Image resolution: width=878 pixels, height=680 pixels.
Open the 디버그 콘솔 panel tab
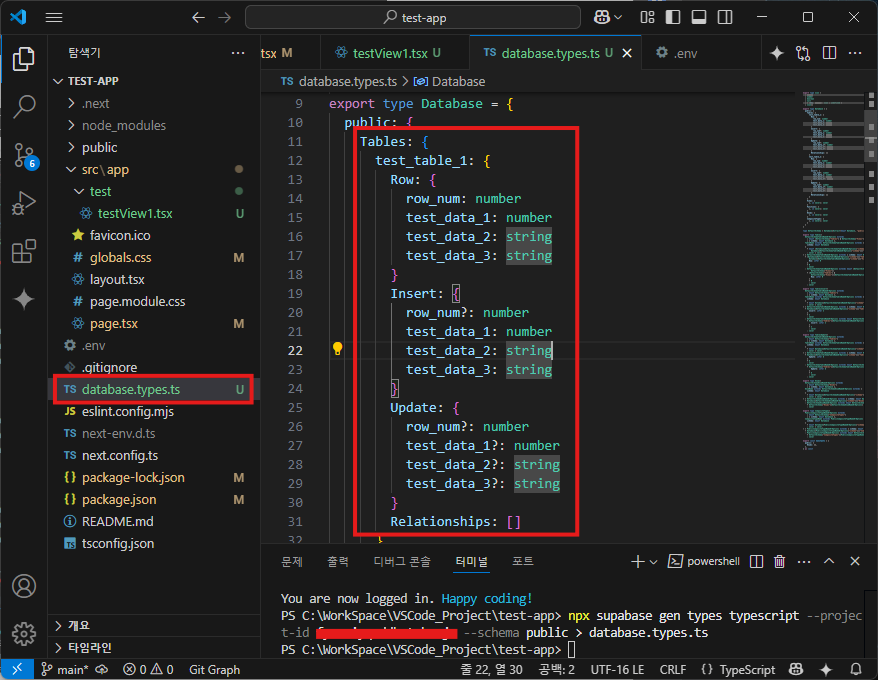pyautogui.click(x=402, y=561)
